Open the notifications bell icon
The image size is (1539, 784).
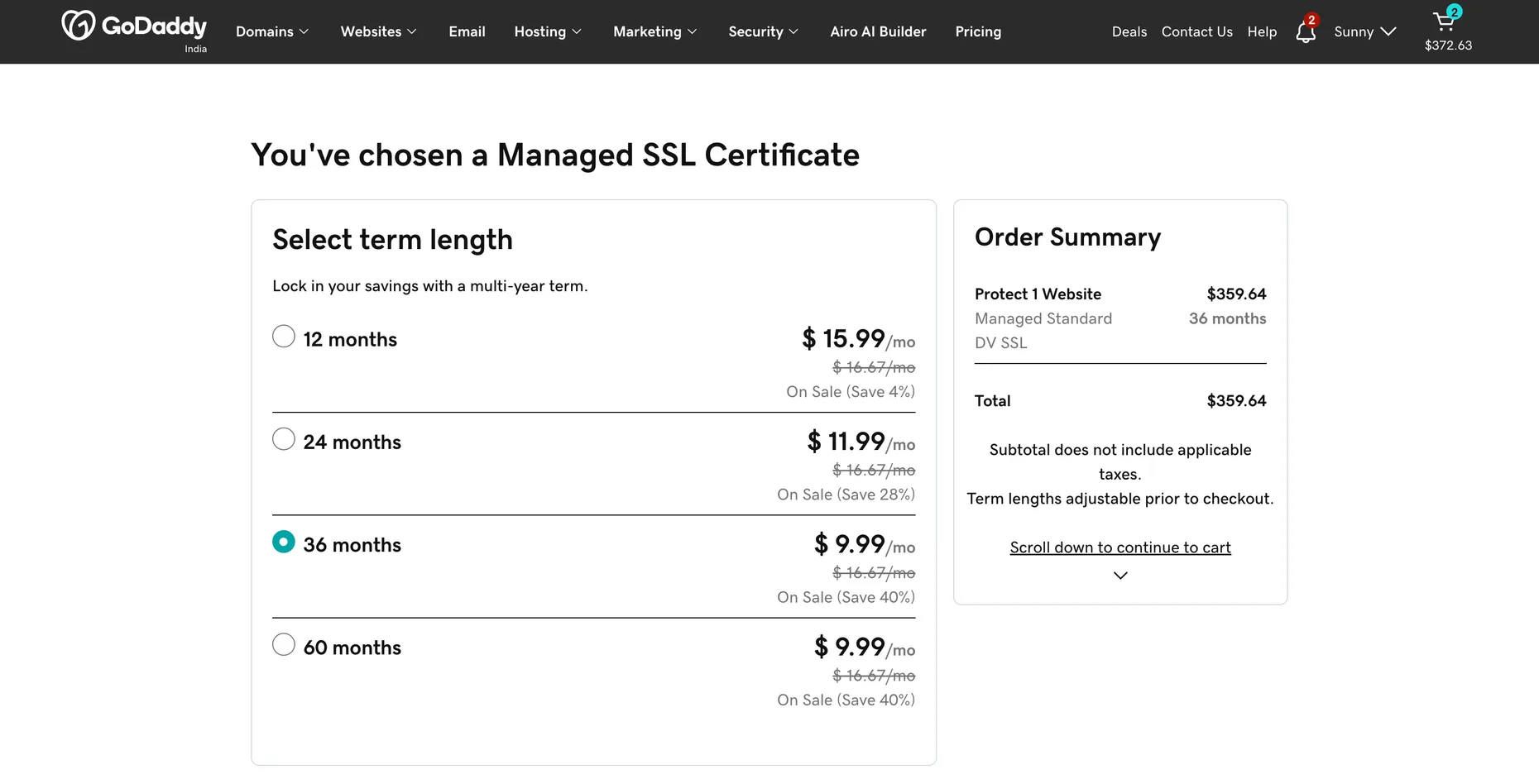pyautogui.click(x=1306, y=31)
